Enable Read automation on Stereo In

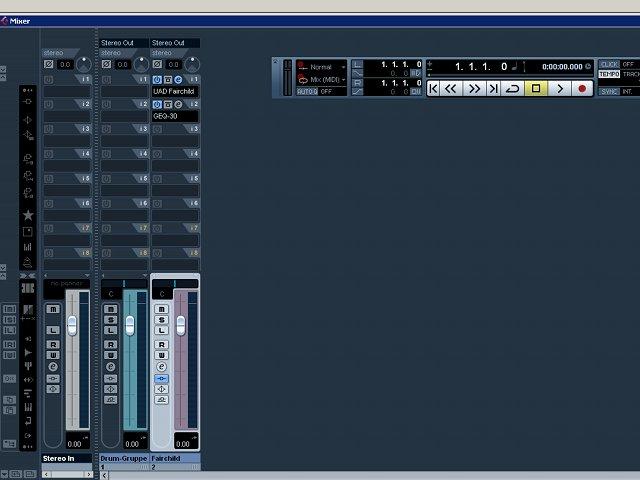click(x=53, y=344)
